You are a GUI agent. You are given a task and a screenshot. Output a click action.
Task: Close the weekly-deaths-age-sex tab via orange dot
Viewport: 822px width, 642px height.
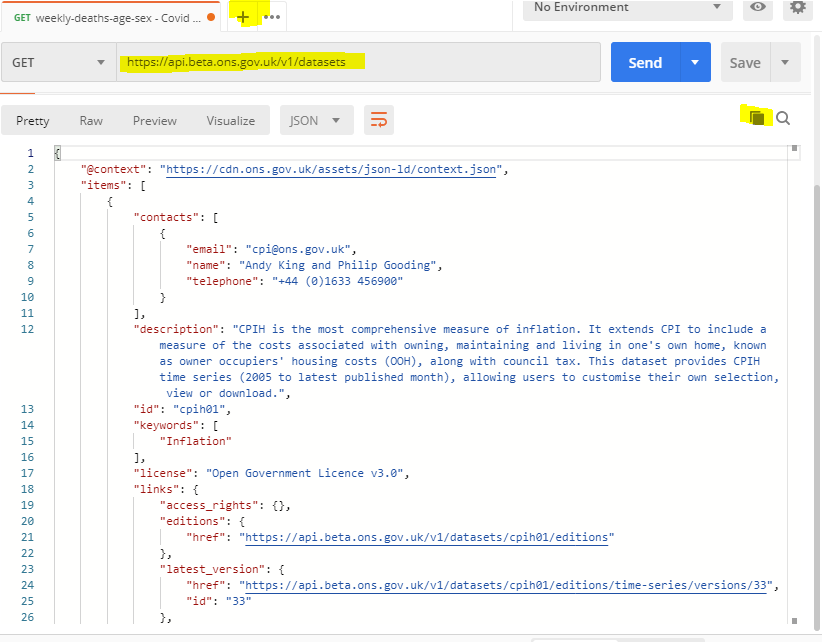(x=210, y=17)
